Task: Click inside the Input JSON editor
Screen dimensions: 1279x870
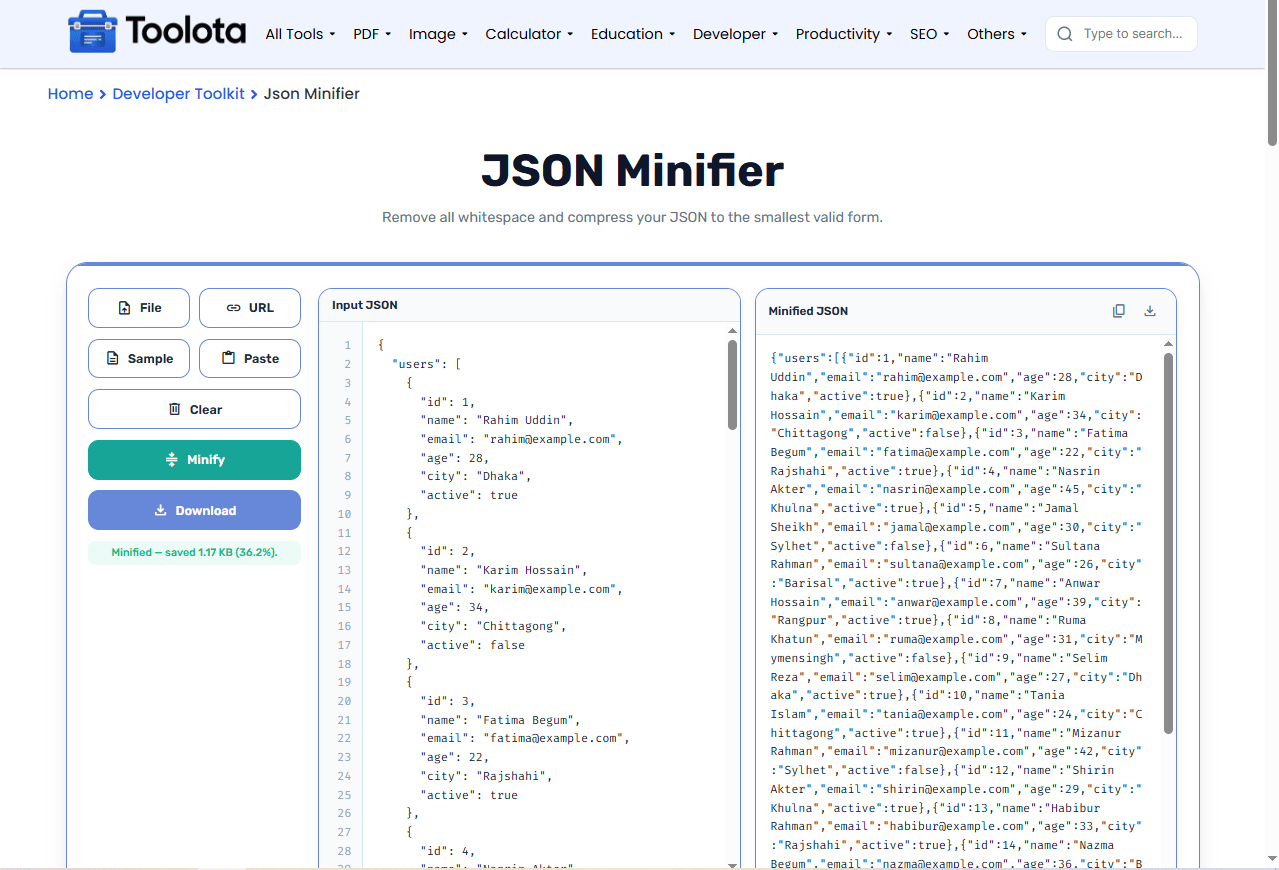Action: 544,596
